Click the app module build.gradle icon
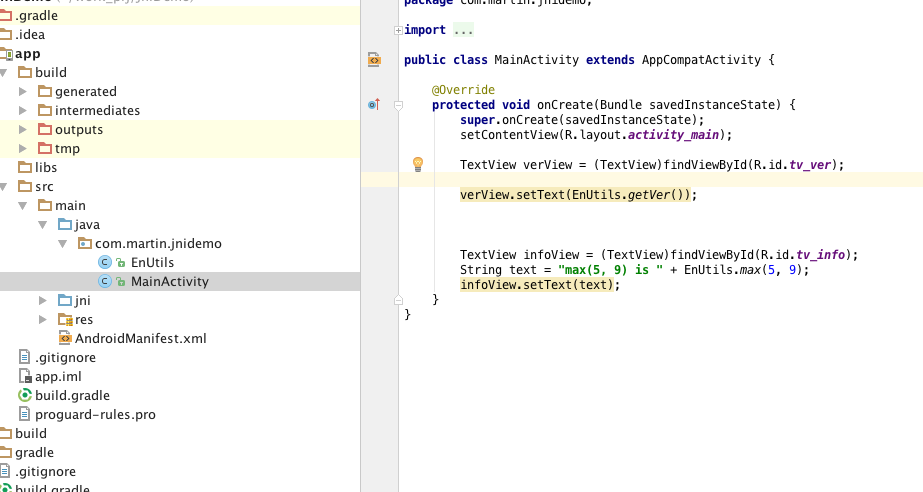923x492 pixels. pyautogui.click(x=25, y=395)
